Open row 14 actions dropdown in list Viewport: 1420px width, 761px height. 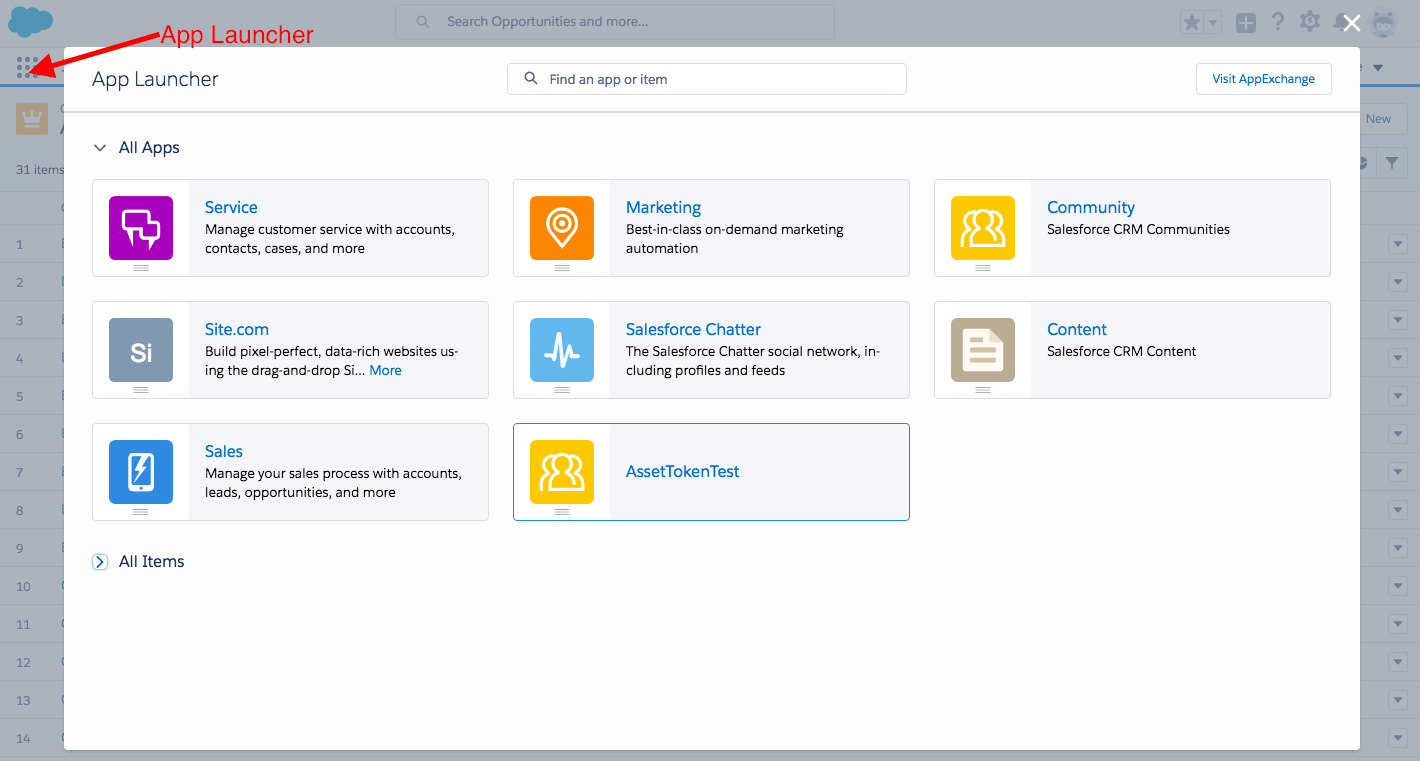point(1397,738)
